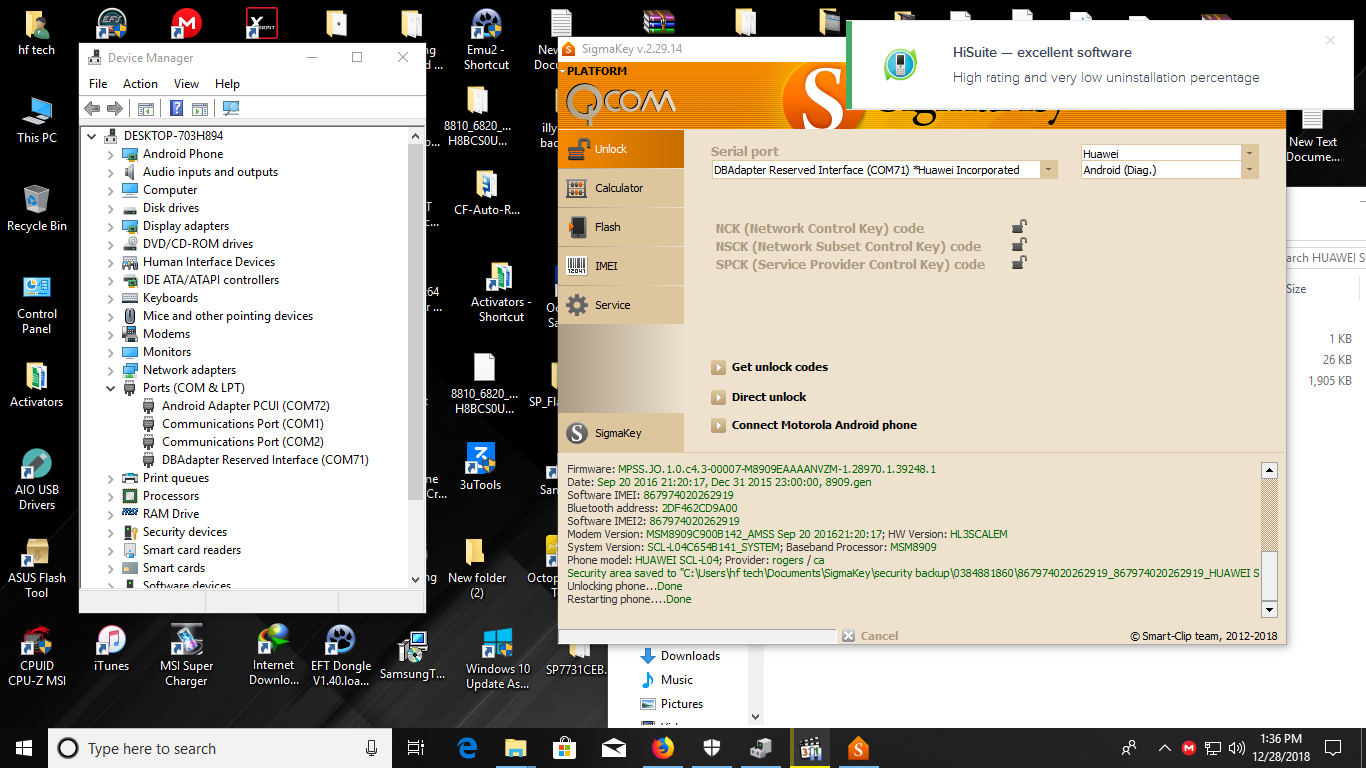Open Internet Download Manager desktop icon

[x=274, y=656]
